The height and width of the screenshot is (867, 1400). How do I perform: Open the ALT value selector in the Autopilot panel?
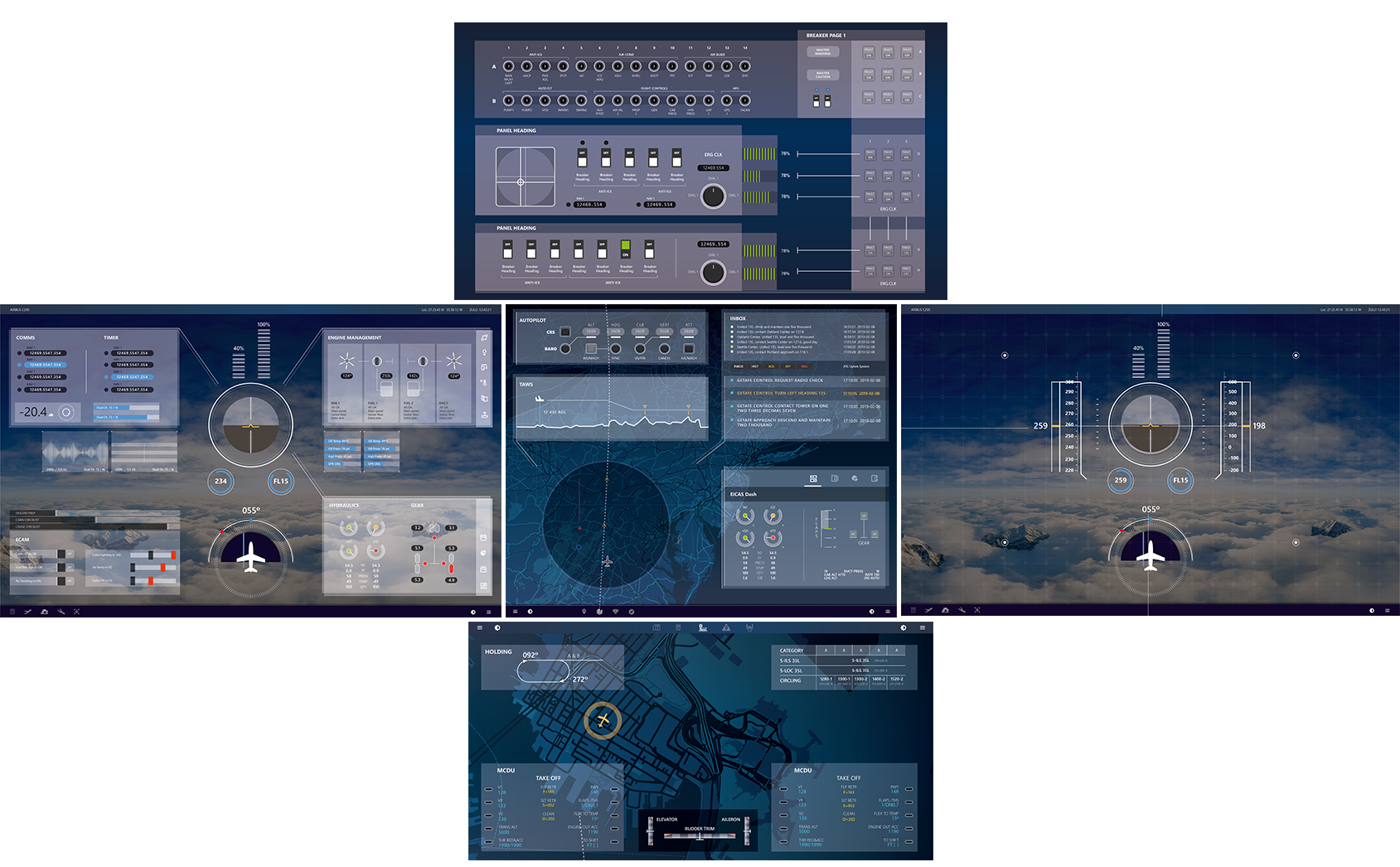[x=591, y=331]
